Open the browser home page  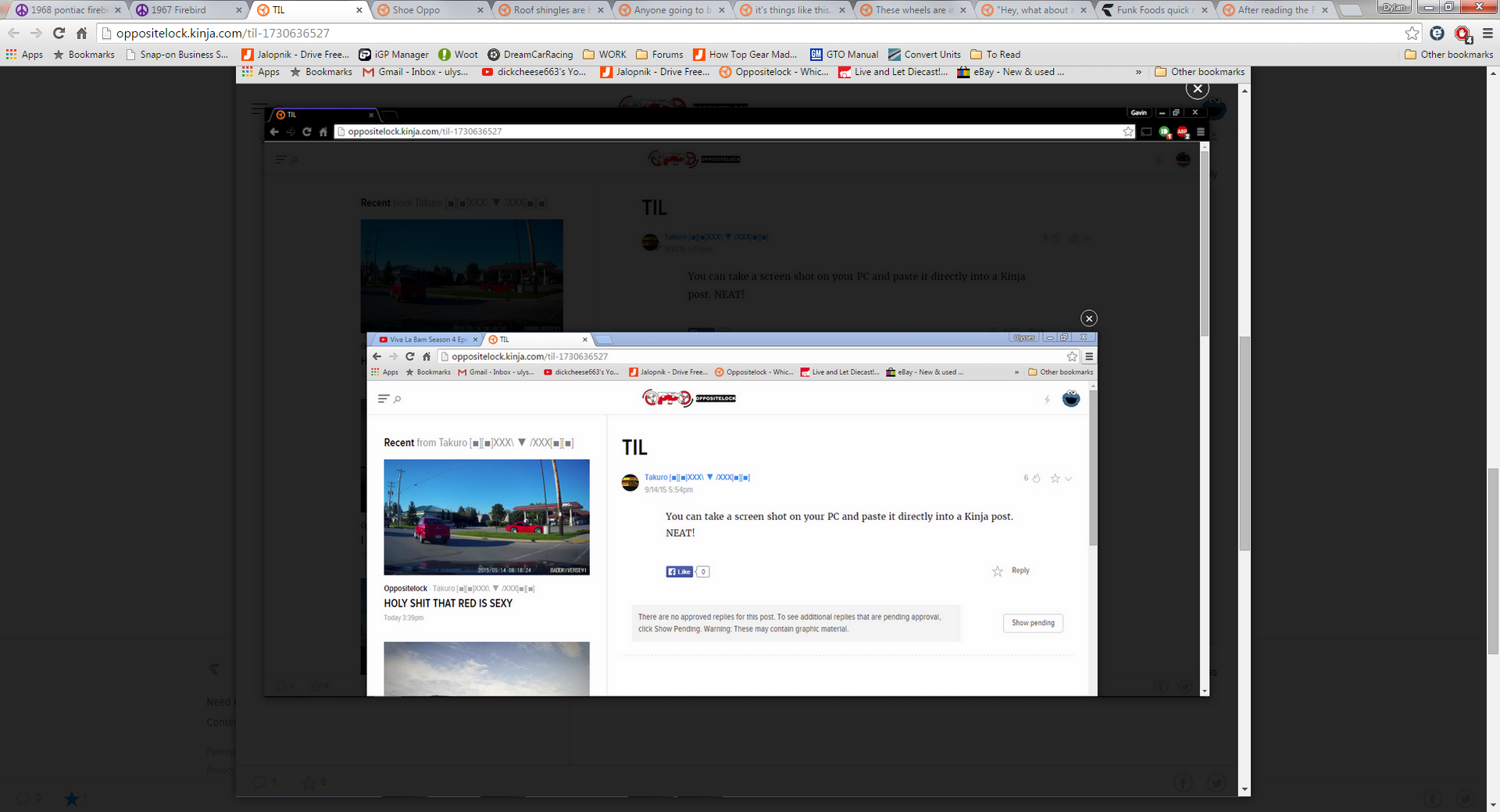[x=81, y=33]
